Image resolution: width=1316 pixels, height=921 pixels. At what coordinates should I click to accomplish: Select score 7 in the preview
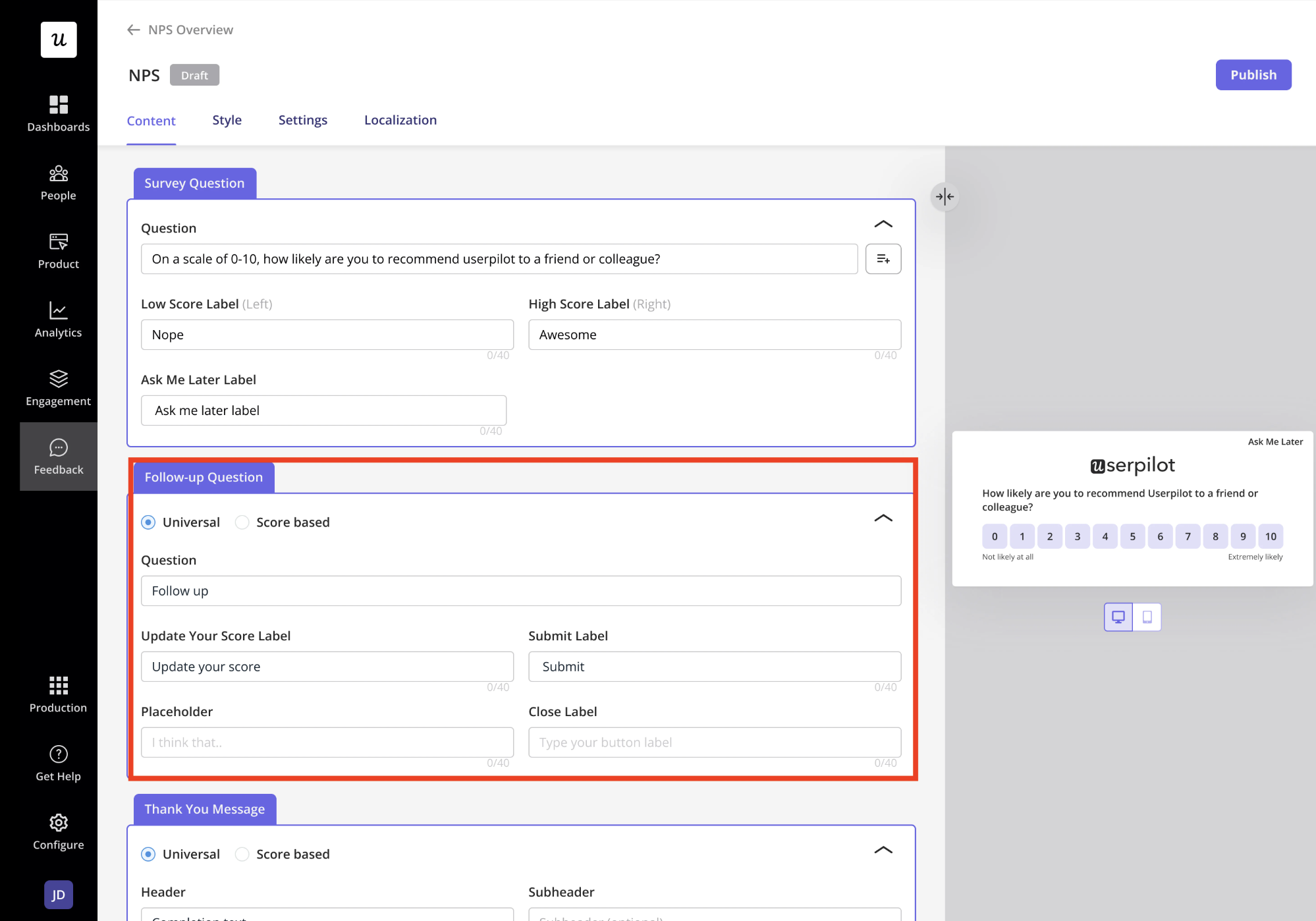(x=1188, y=536)
